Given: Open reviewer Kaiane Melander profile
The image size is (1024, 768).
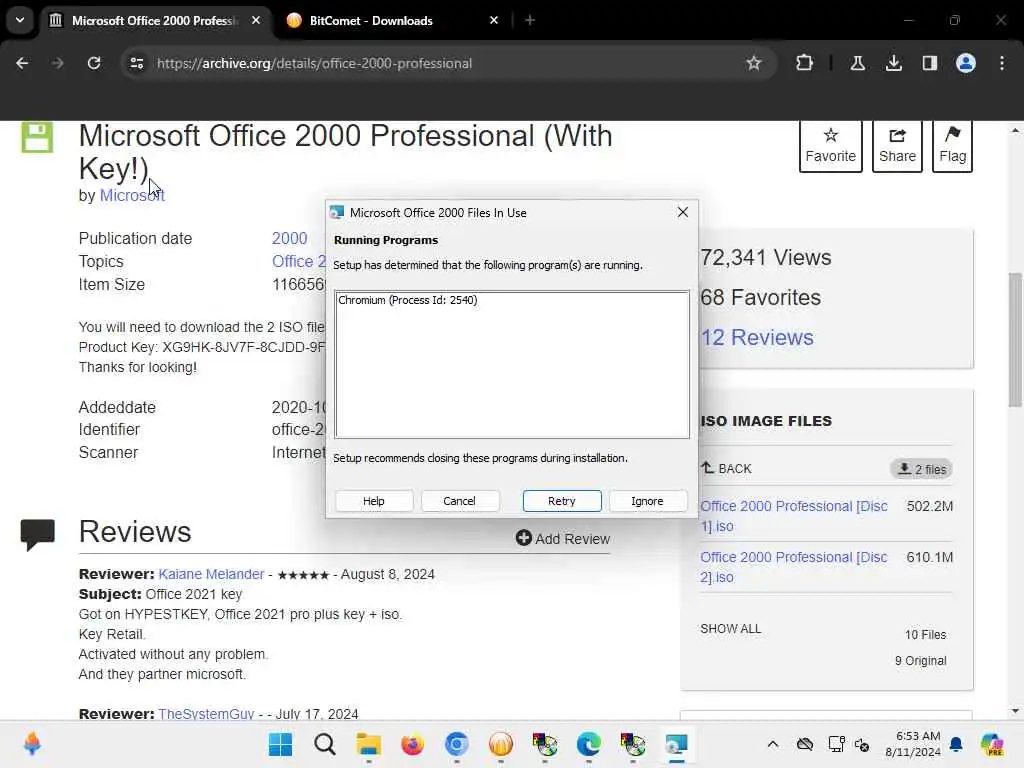Looking at the screenshot, I should coord(211,574).
